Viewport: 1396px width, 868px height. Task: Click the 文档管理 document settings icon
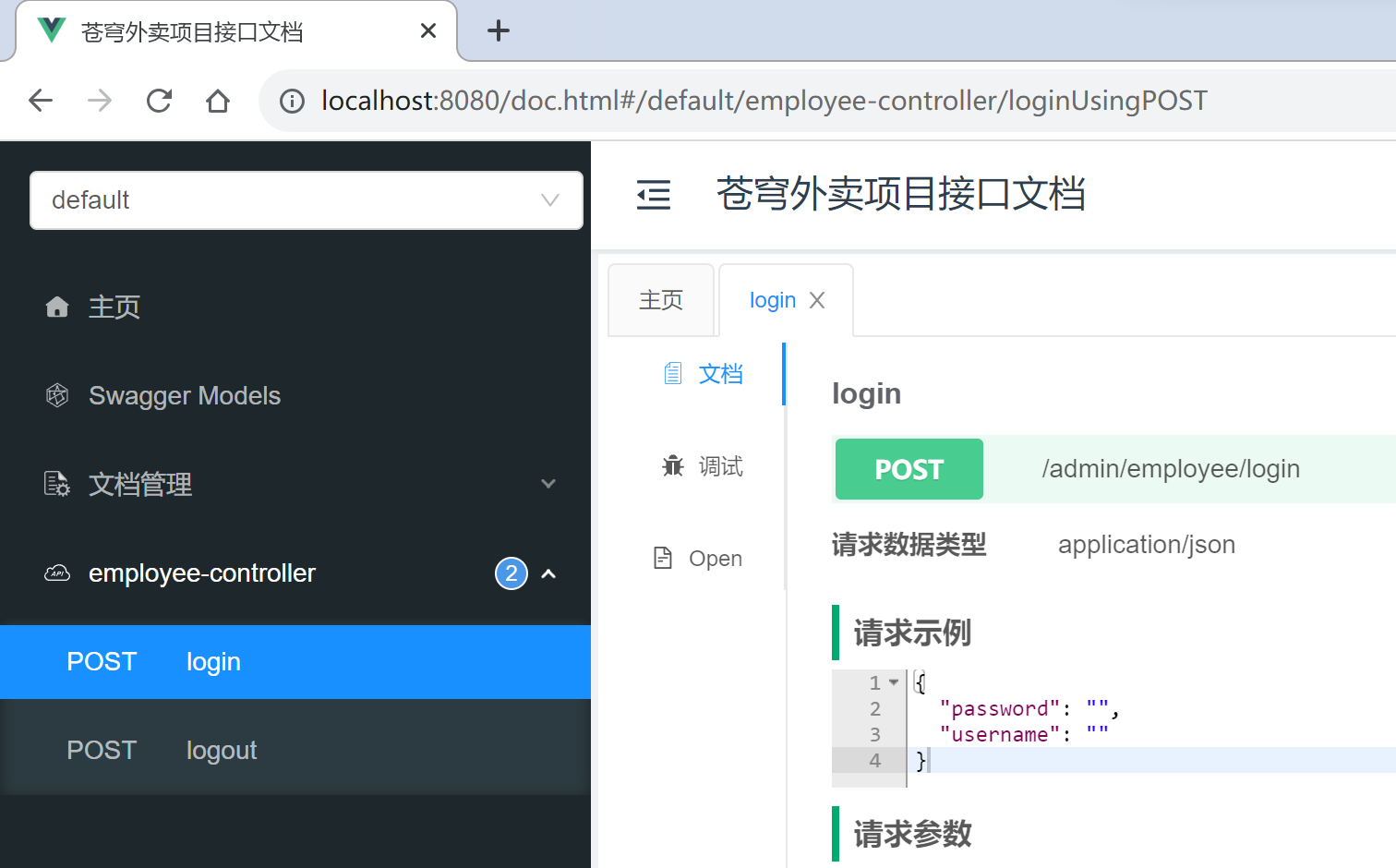point(57,484)
